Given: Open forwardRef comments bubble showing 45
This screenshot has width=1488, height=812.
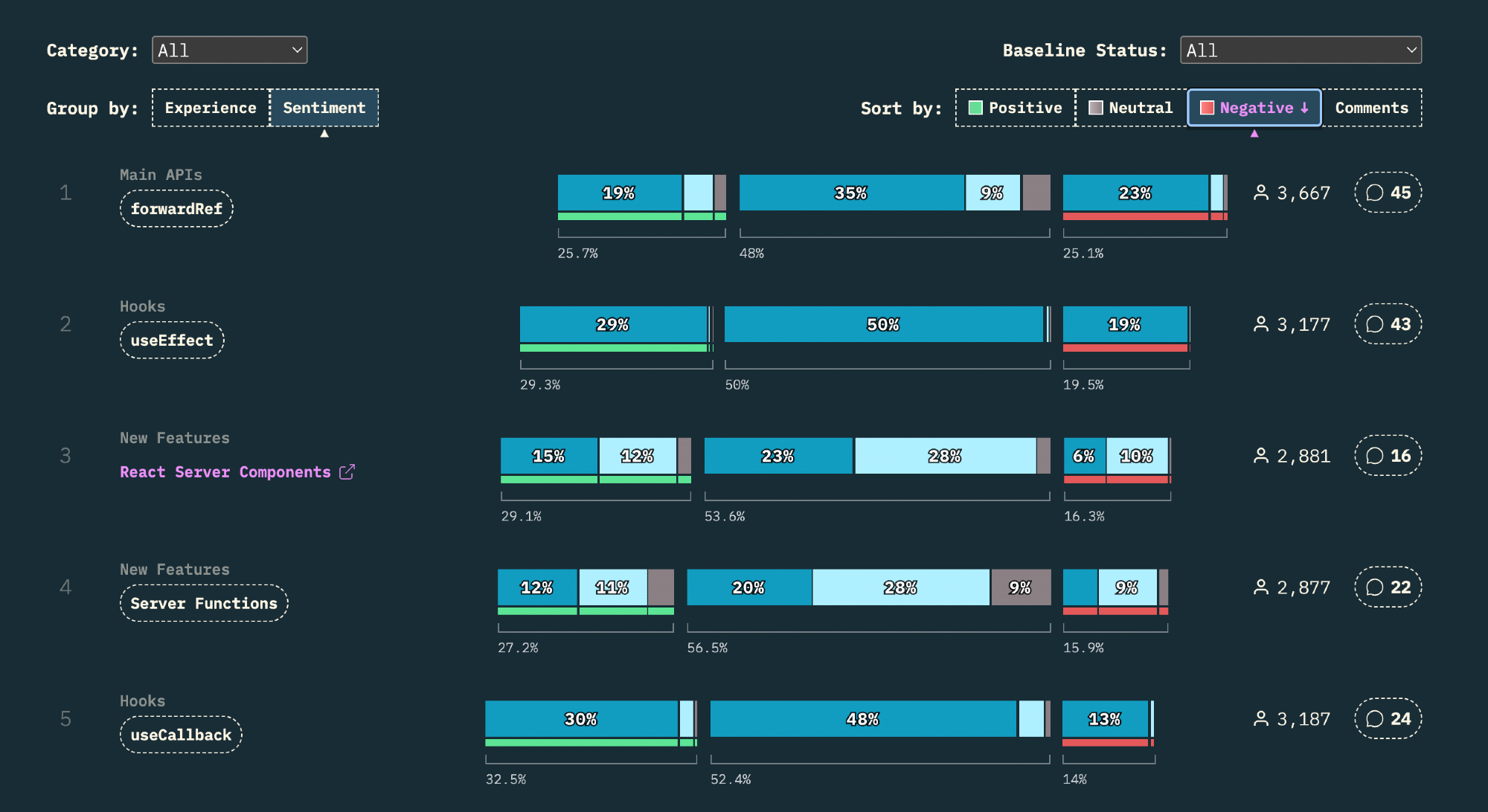Looking at the screenshot, I should pyautogui.click(x=1388, y=193).
